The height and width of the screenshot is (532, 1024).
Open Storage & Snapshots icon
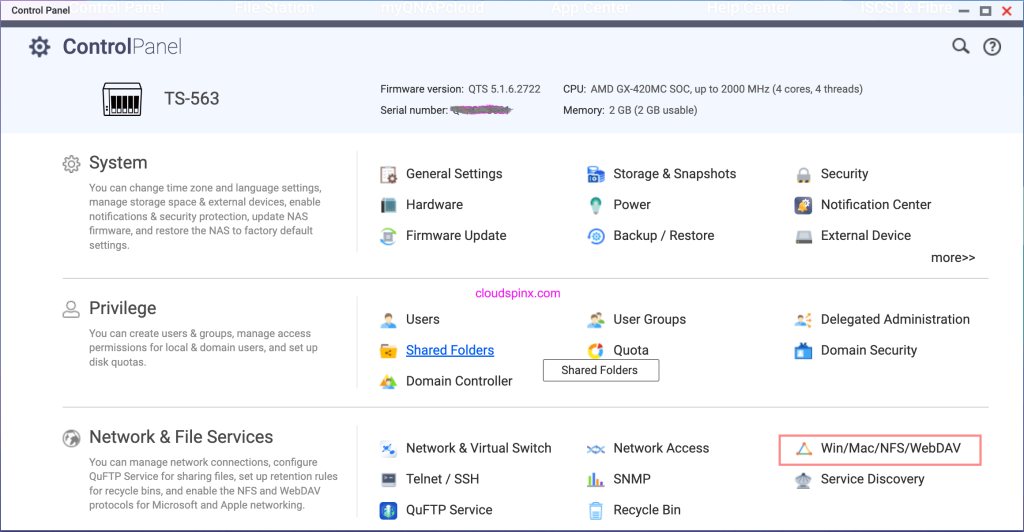(596, 174)
